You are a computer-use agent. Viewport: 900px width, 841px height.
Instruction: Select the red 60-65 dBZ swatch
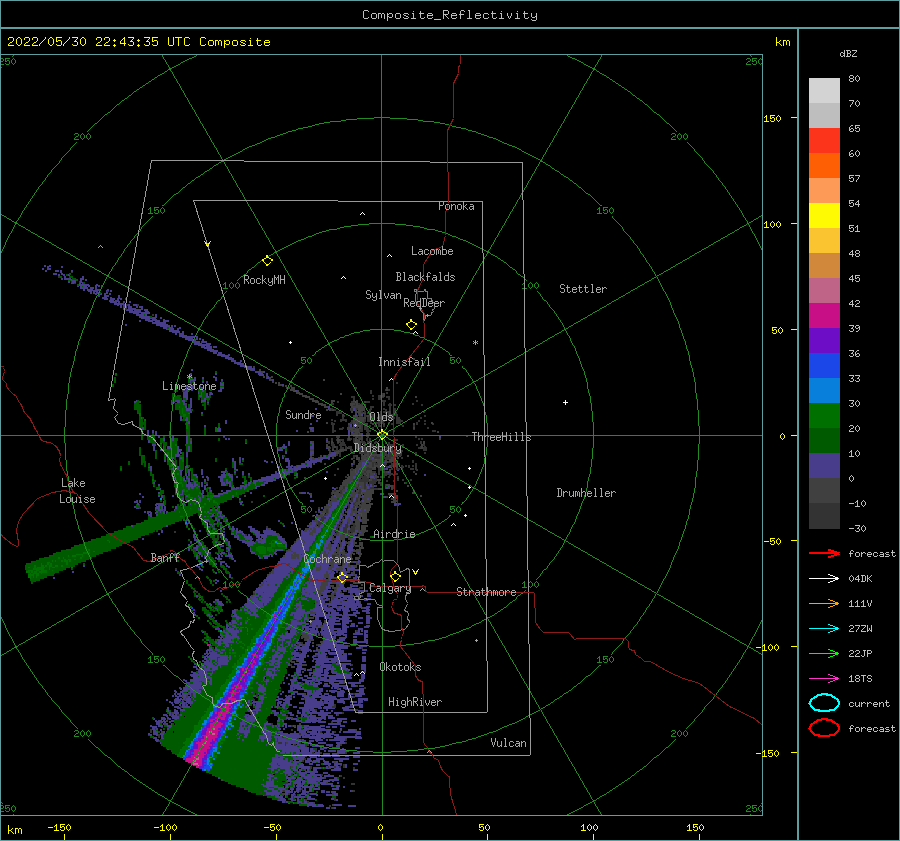coord(824,141)
